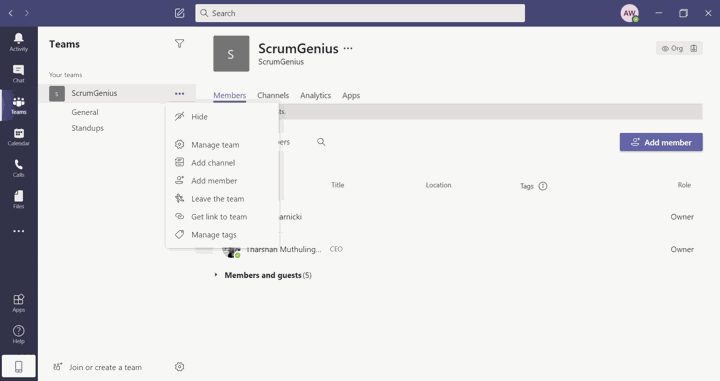720x381 pixels.
Task: Click the Location column header
Action: click(x=439, y=185)
